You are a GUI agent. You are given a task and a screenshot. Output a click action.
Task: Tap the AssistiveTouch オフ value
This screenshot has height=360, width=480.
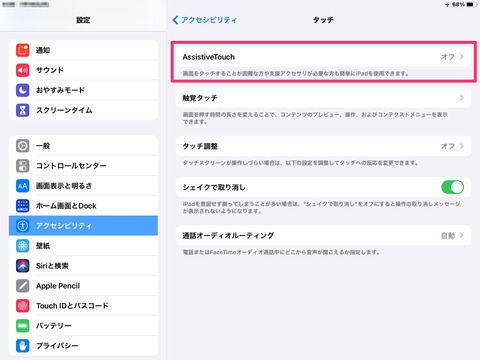[448, 57]
